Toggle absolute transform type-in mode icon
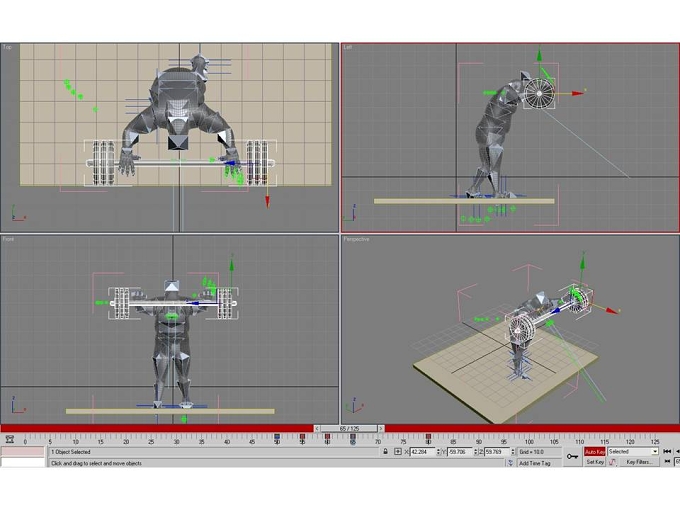Screen dimensions: 680x510 [x=398, y=452]
